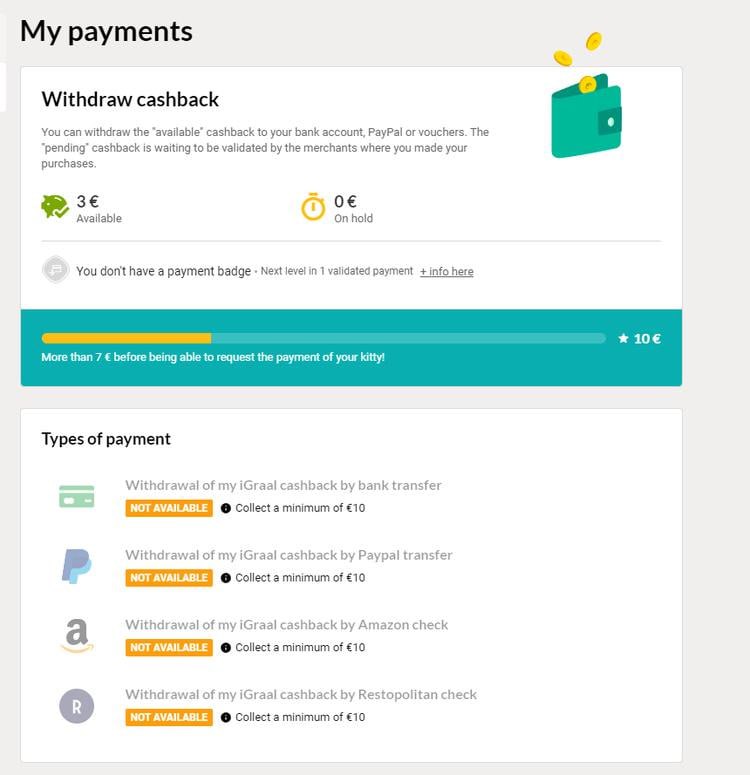
Task: Open the '+ info here' link
Action: (446, 271)
